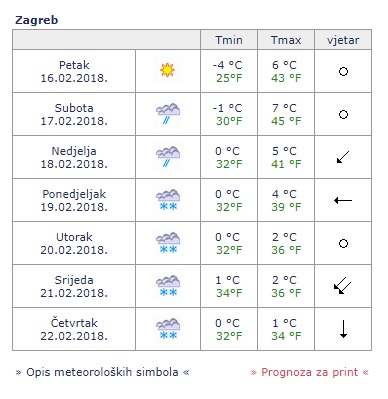Image resolution: width=388 pixels, height=399 pixels.
Task: Click the snow cloud icon for Četvrtak
Action: point(168,329)
